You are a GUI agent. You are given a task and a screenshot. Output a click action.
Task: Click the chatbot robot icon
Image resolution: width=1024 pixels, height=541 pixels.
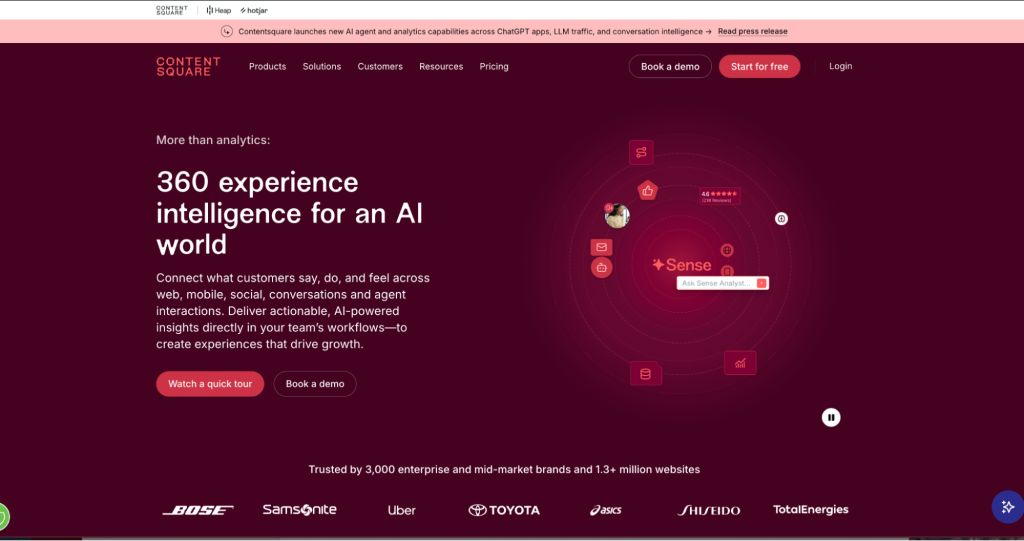coord(601,267)
